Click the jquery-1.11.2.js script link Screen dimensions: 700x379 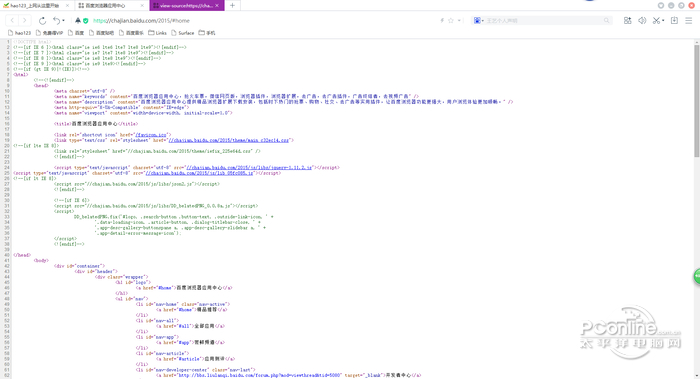(x=249, y=167)
